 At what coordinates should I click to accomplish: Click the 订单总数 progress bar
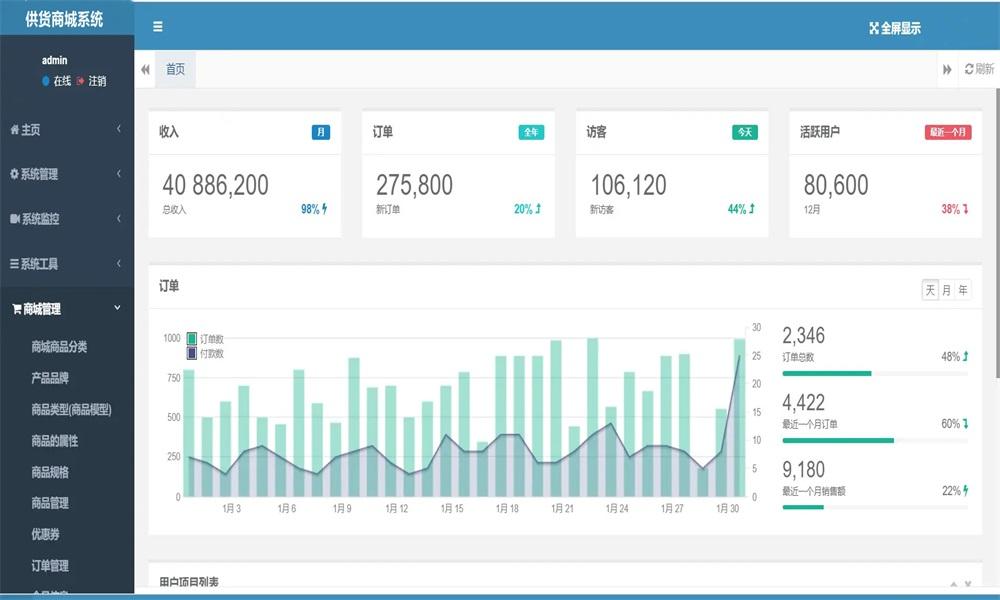tap(875, 374)
